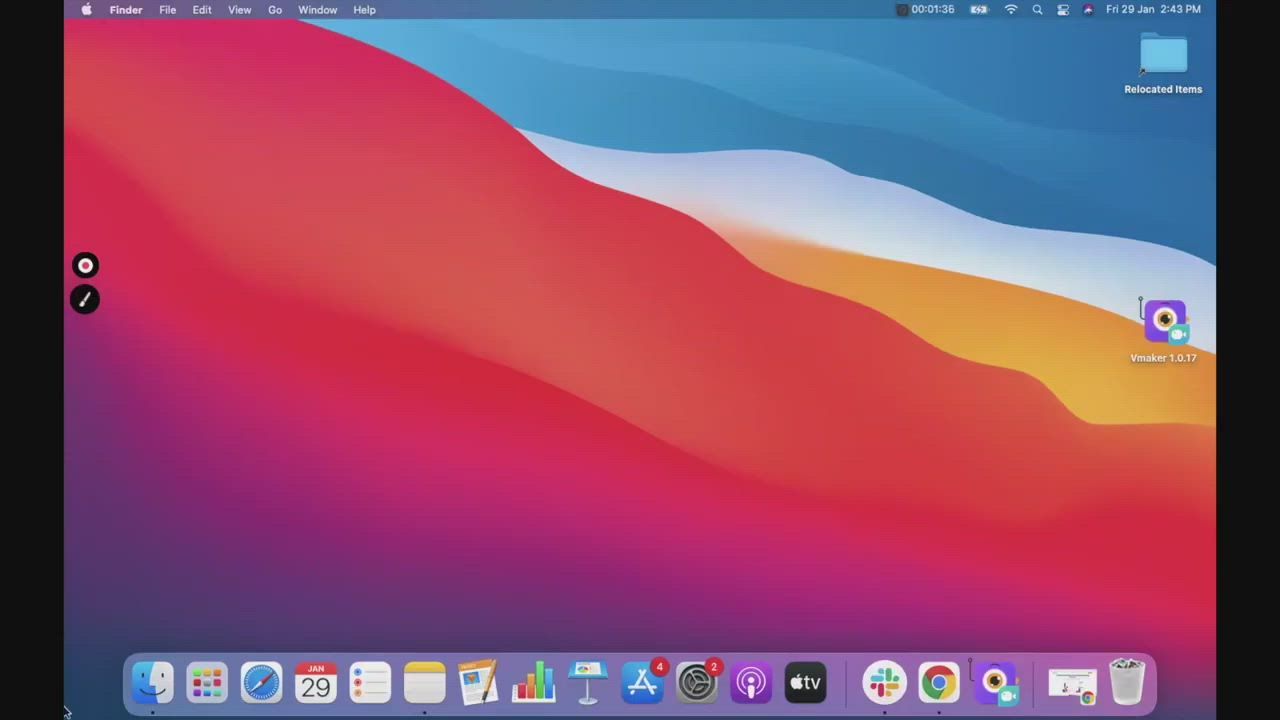Open the Notes app in Dock
Screen dimensions: 1280x720
pos(424,683)
